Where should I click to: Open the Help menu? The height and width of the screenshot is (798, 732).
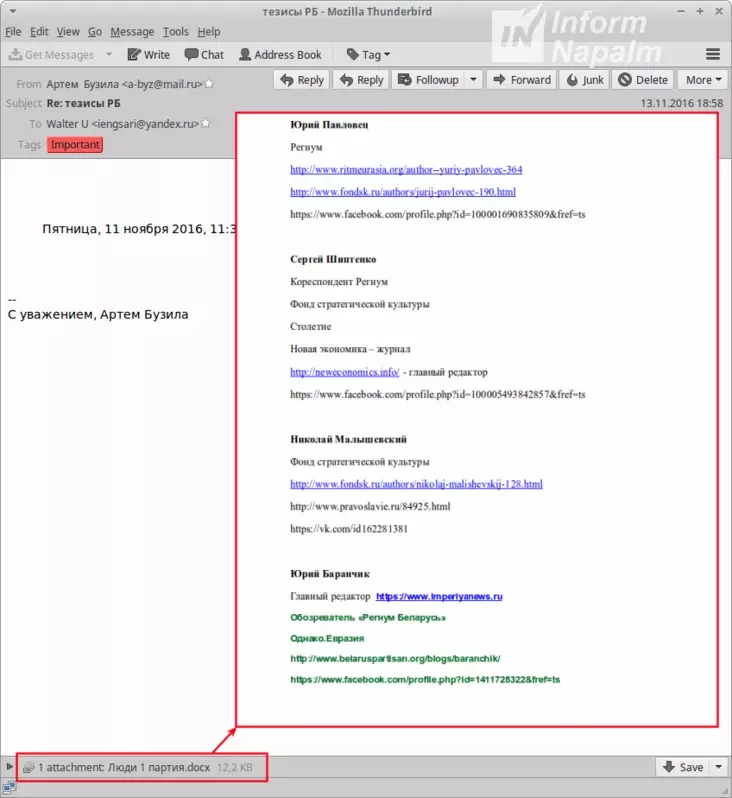coord(209,32)
